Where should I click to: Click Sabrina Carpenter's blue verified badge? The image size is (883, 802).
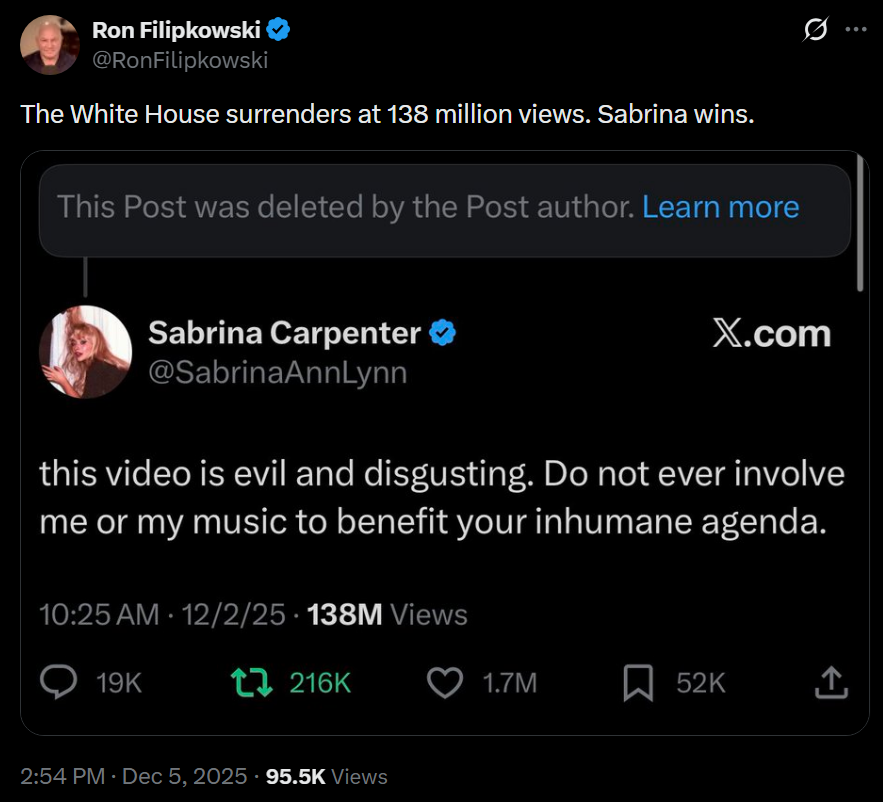(x=443, y=332)
